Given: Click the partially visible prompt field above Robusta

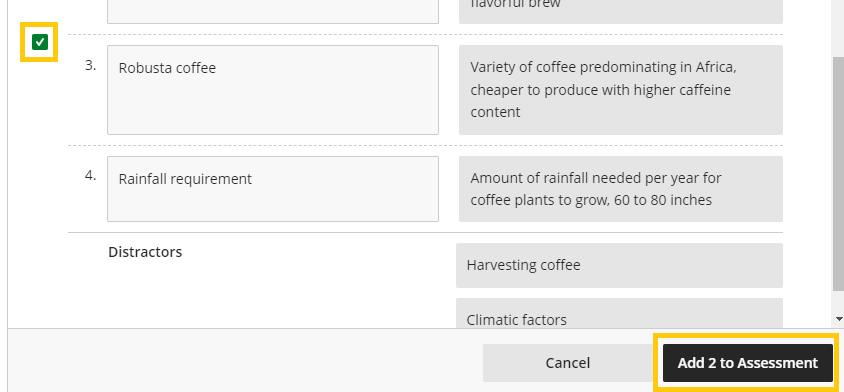Looking at the screenshot, I should (273, 11).
